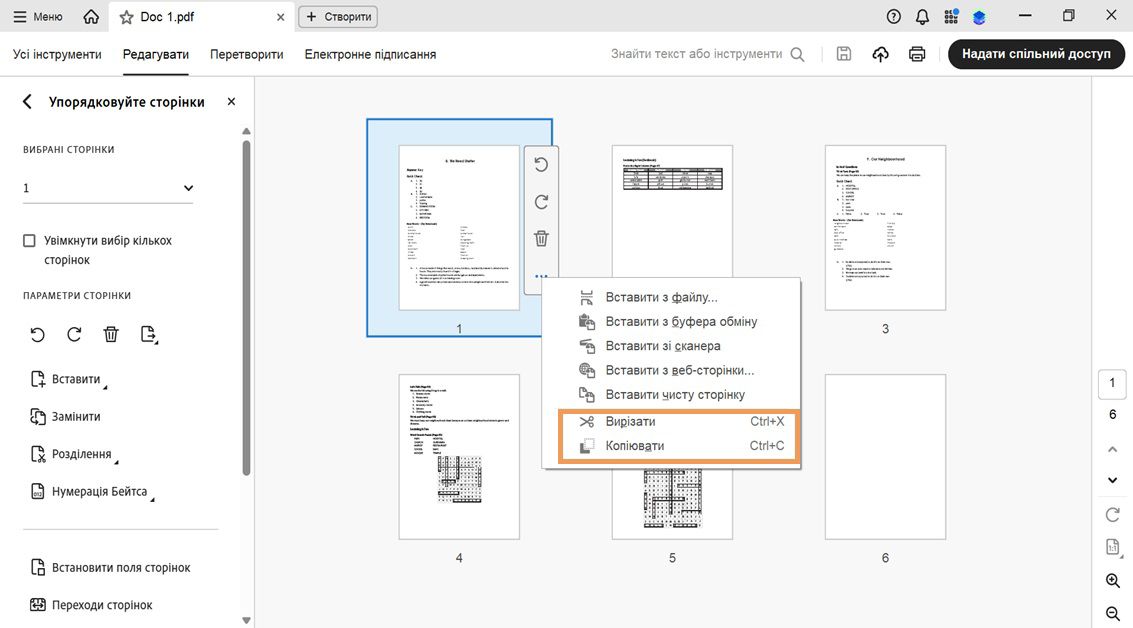Go back with the left arrow in panel
Viewport: 1133px width, 628px height.
click(27, 102)
